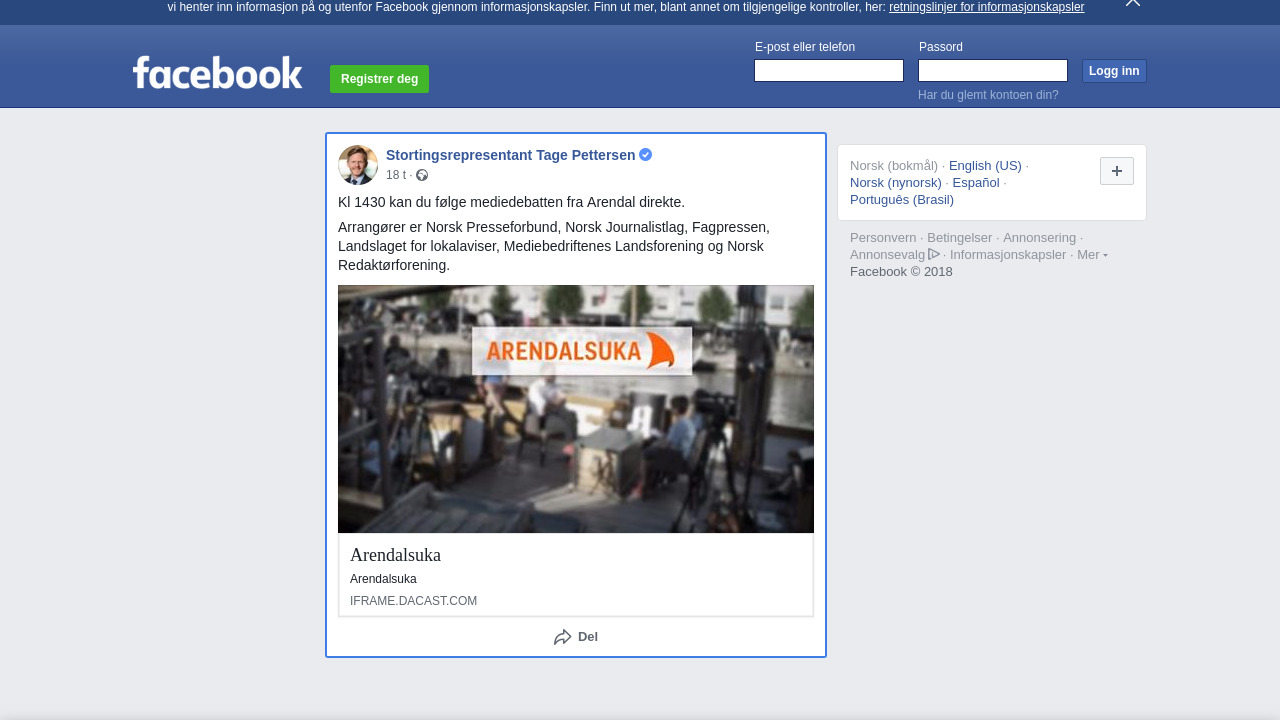The height and width of the screenshot is (720, 1280).
Task: Switch language to Norsk (nynorsk)
Action: (896, 183)
